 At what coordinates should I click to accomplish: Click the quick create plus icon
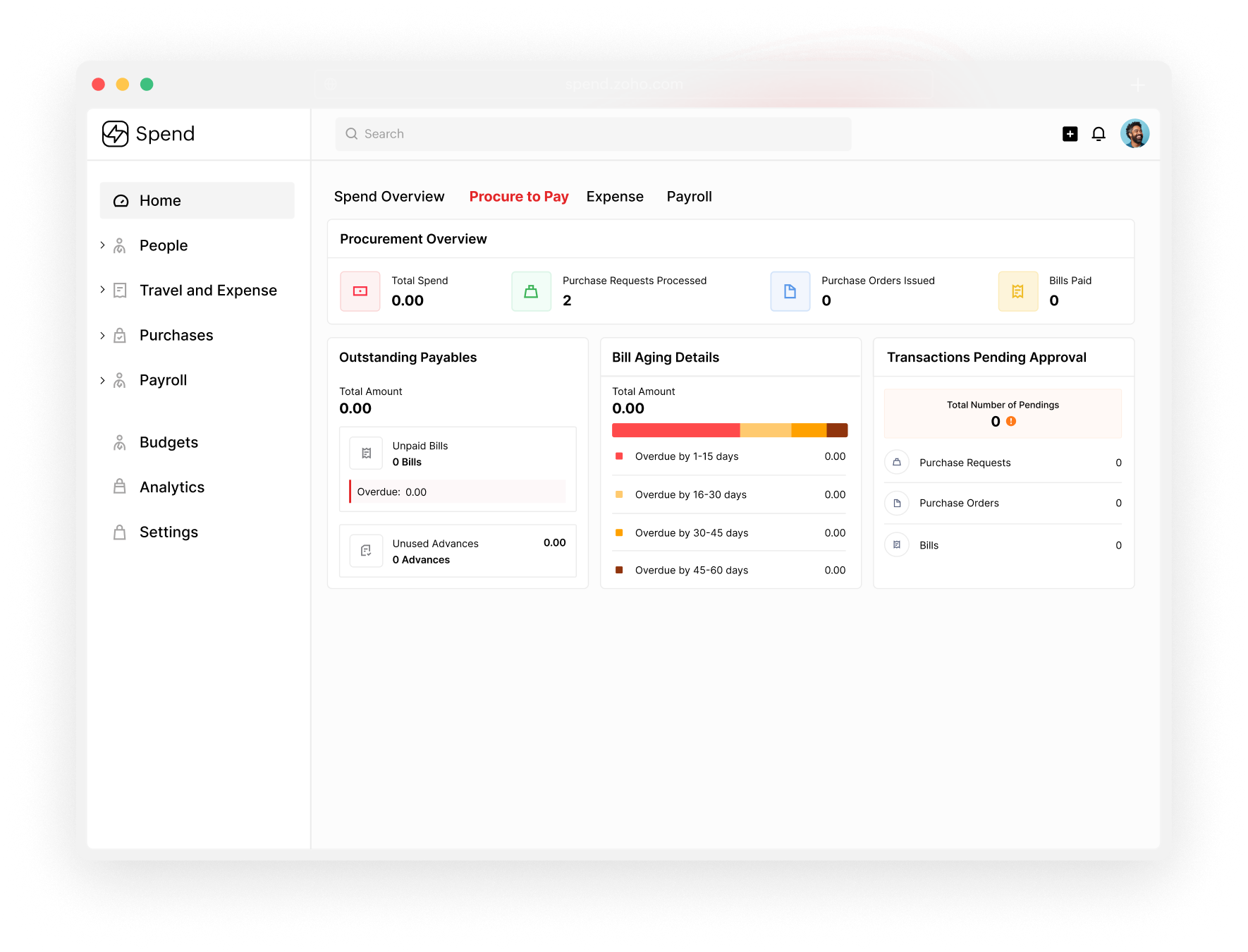click(x=1070, y=134)
